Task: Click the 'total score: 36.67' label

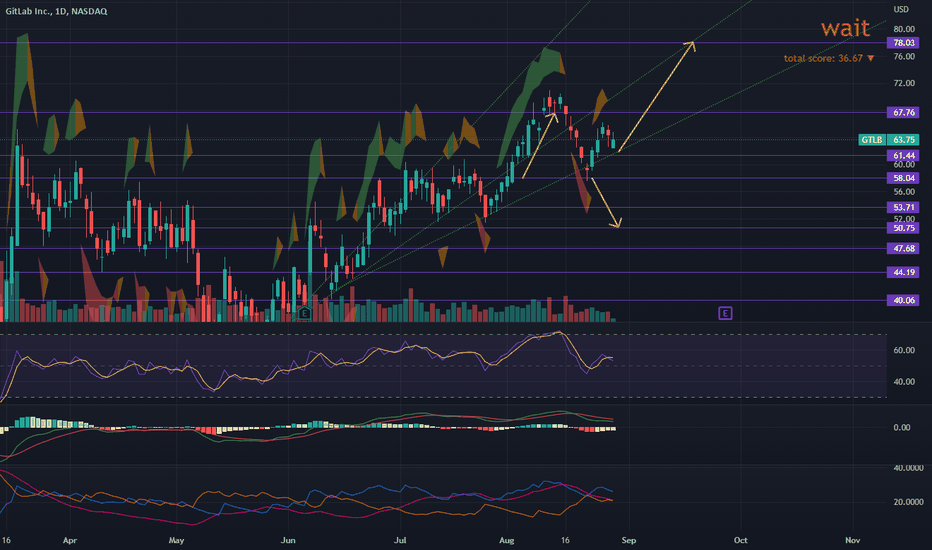Action: [823, 58]
